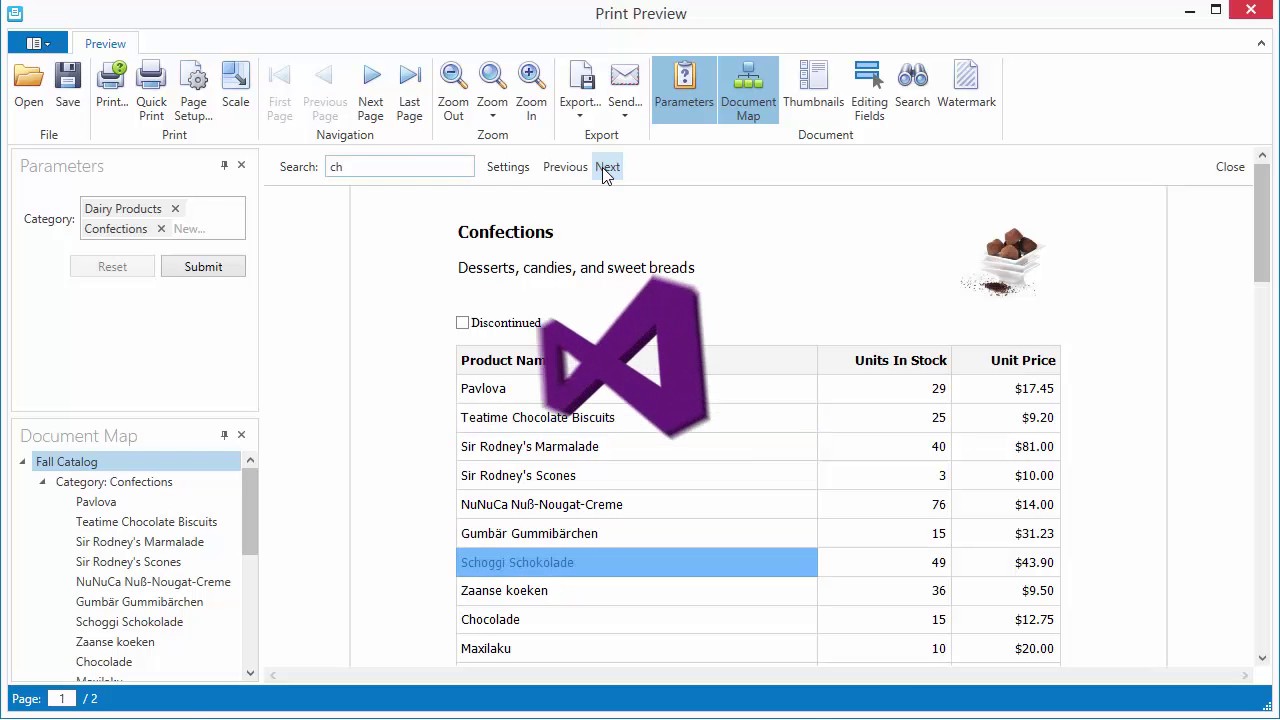Select Gumbär Gummibärchen in Document Map
The image size is (1280, 720).
pyautogui.click(x=139, y=602)
